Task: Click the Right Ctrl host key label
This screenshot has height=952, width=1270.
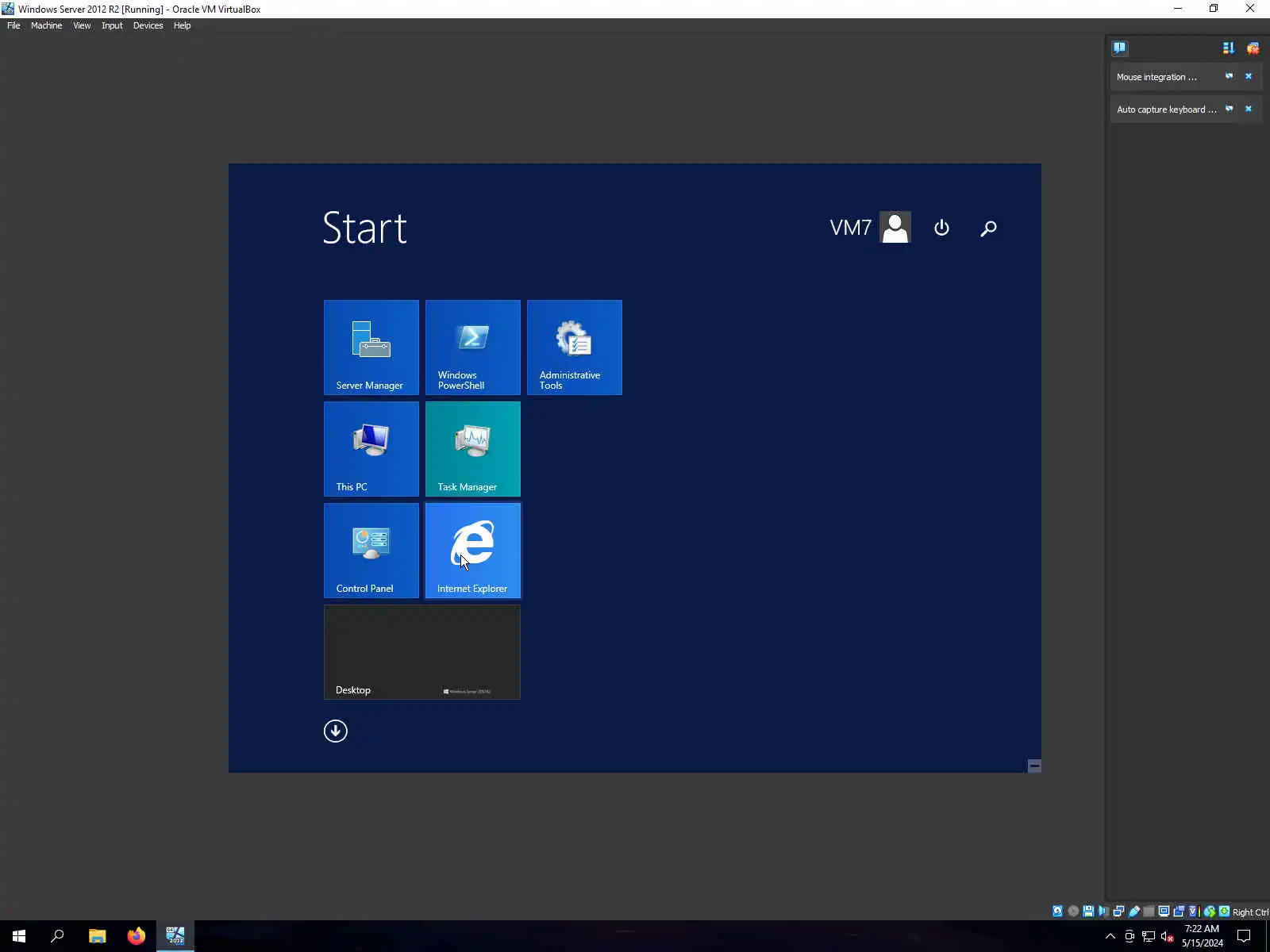Action: coord(1250,912)
